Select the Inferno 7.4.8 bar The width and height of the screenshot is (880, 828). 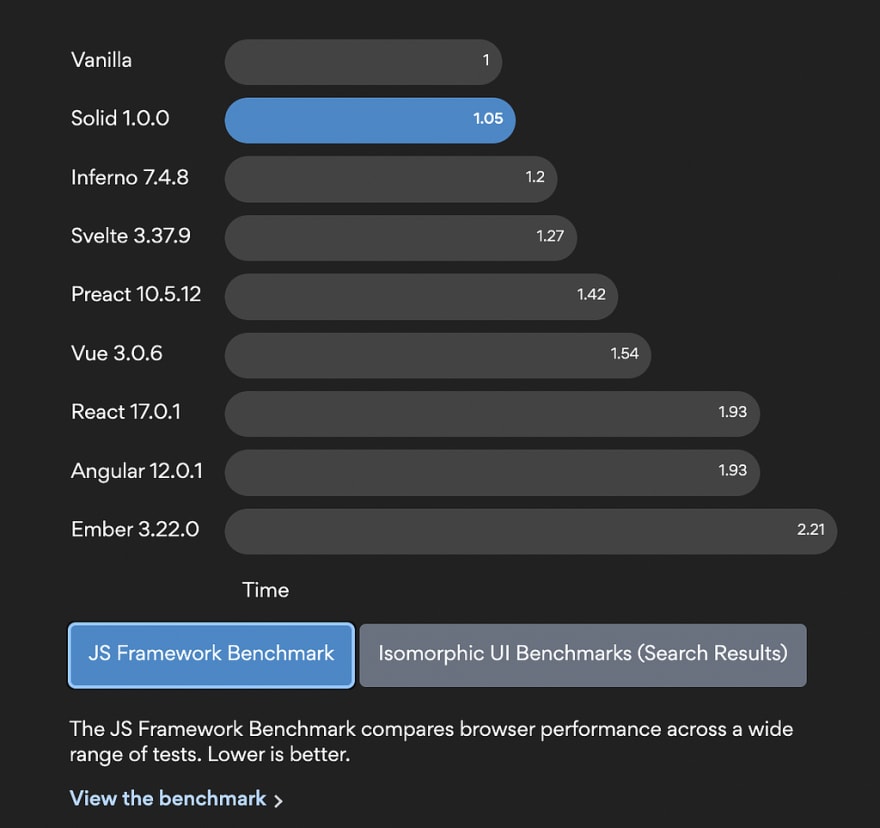point(391,179)
